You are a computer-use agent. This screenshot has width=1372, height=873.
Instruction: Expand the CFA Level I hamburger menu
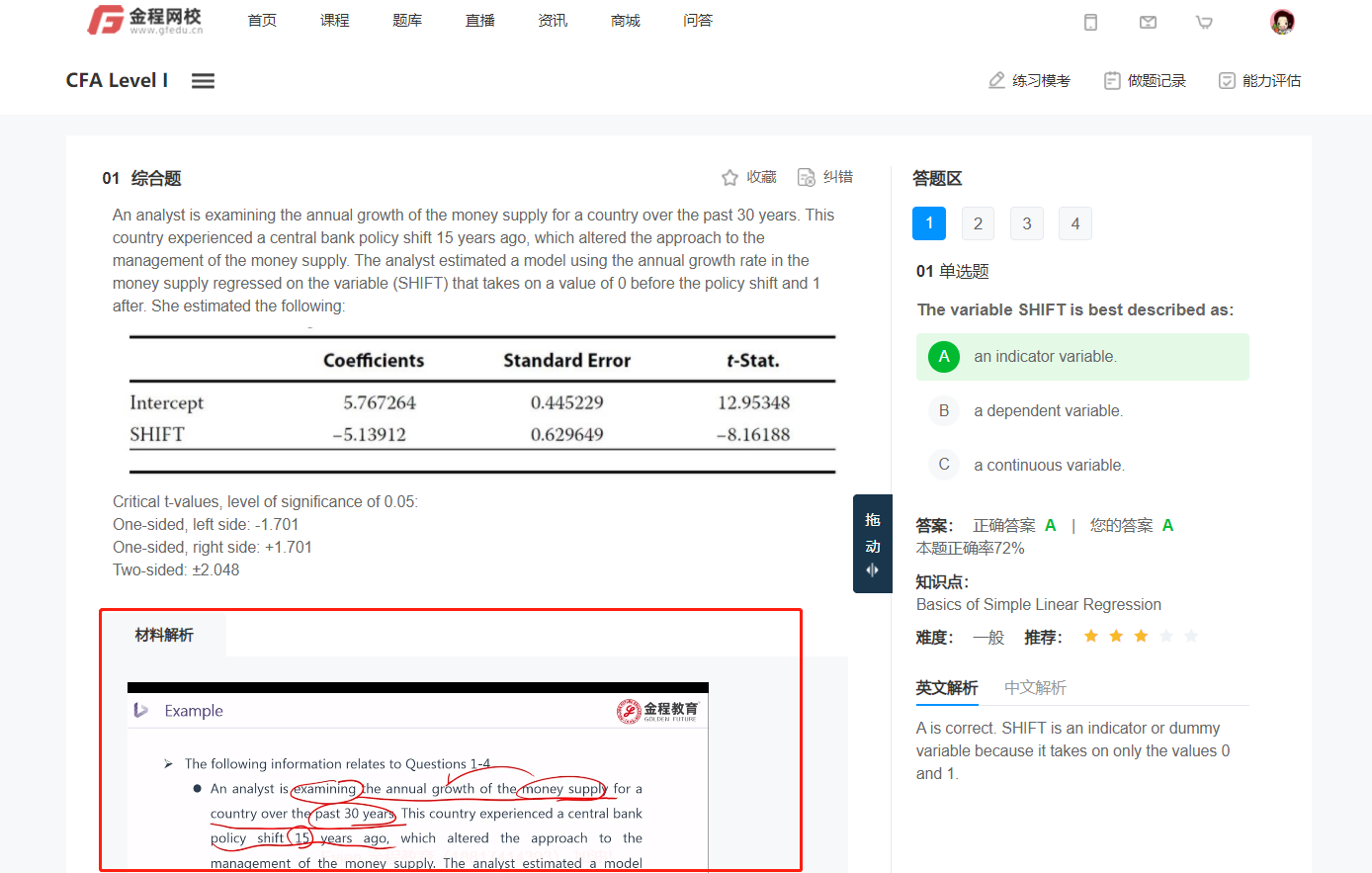pos(203,81)
